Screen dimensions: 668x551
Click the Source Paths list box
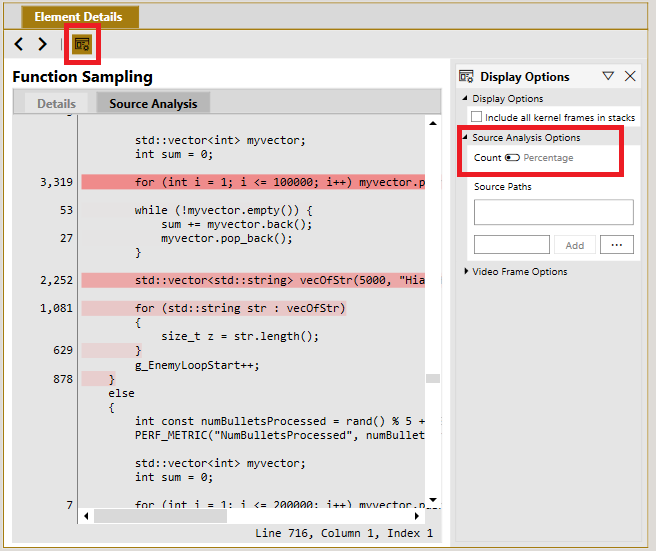pyautogui.click(x=553, y=212)
